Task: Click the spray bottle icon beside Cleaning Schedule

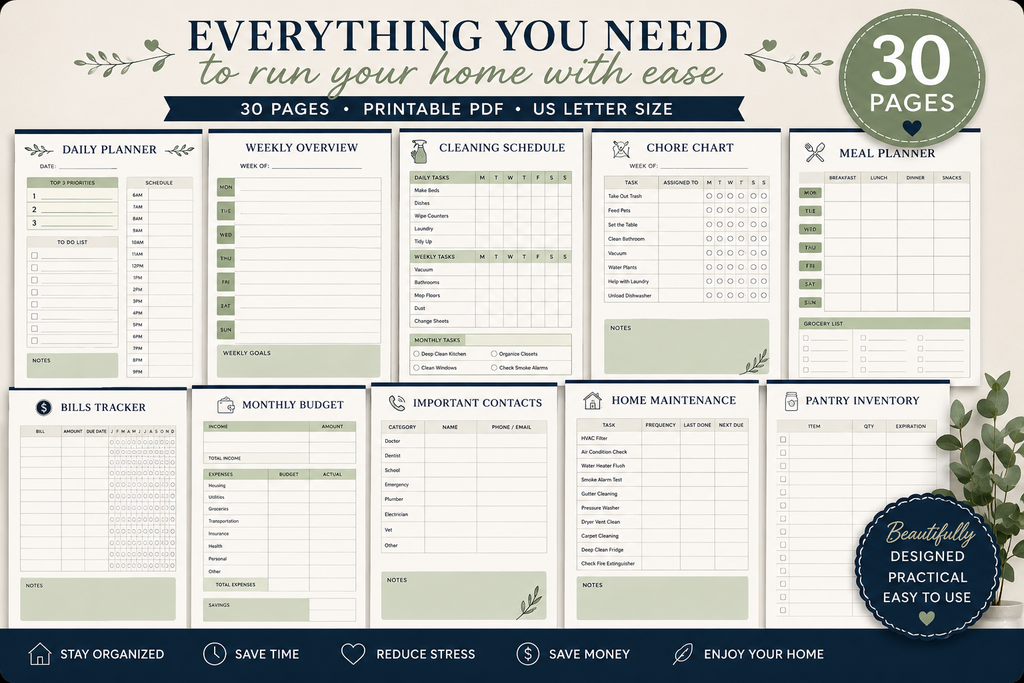Action: [419, 151]
